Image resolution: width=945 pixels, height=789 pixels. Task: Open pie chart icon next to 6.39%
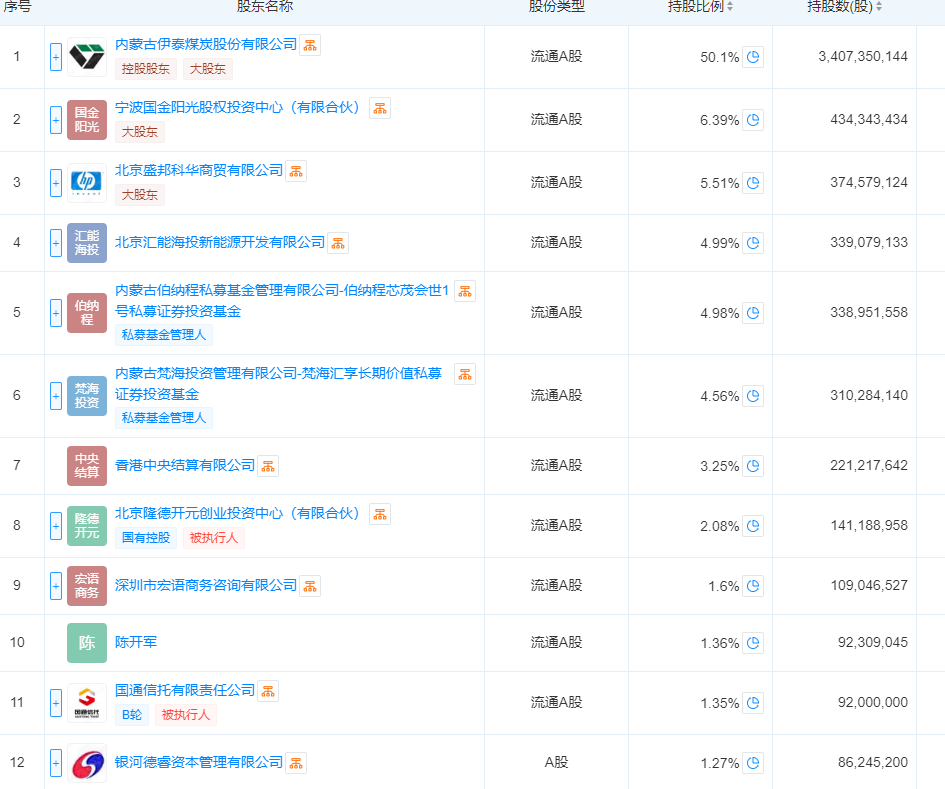[753, 120]
